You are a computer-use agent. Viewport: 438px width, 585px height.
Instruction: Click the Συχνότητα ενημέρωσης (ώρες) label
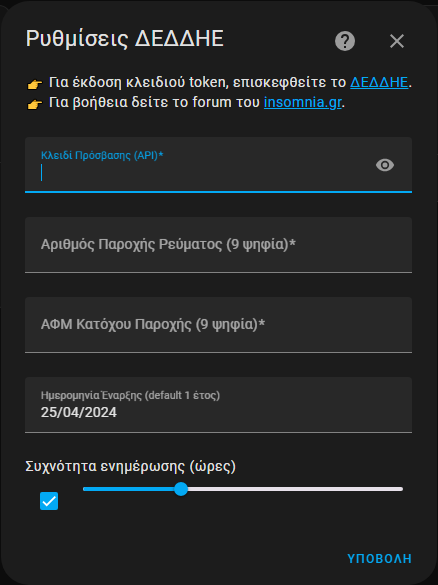(131, 466)
